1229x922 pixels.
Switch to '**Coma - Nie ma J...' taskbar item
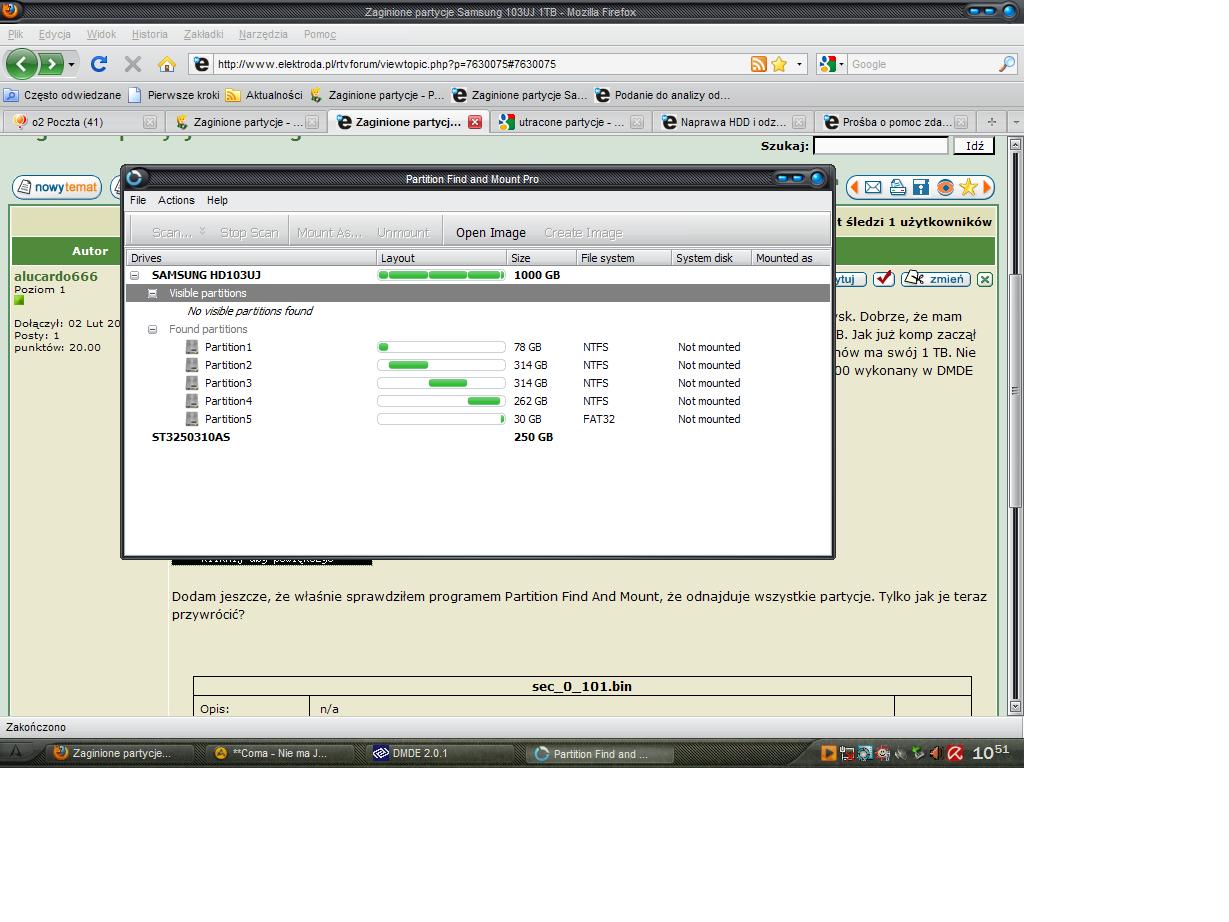[x=283, y=753]
